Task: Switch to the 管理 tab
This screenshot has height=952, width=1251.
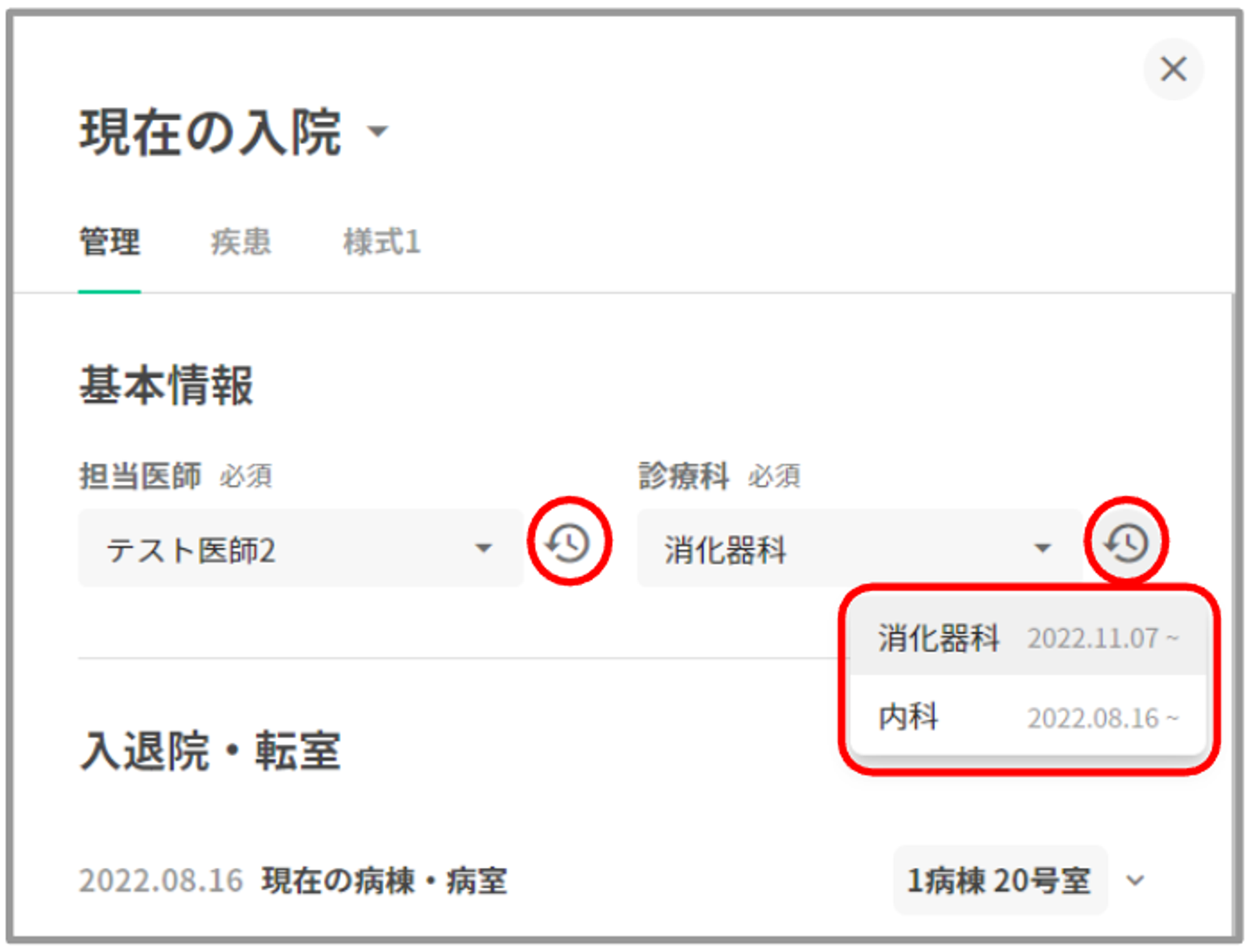Action: click(x=109, y=243)
